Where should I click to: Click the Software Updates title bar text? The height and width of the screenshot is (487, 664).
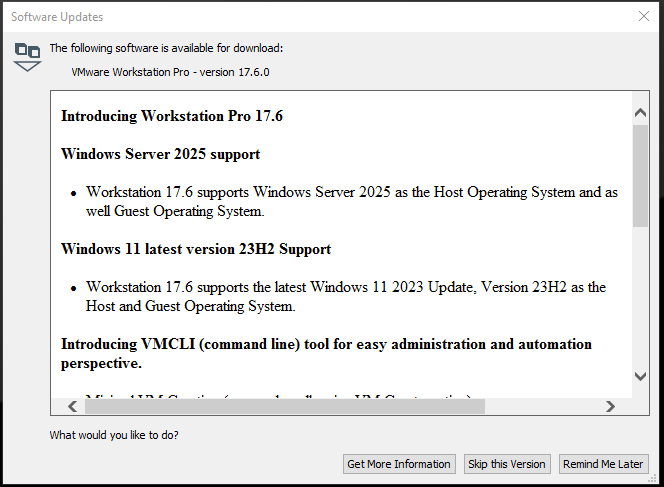coord(57,17)
